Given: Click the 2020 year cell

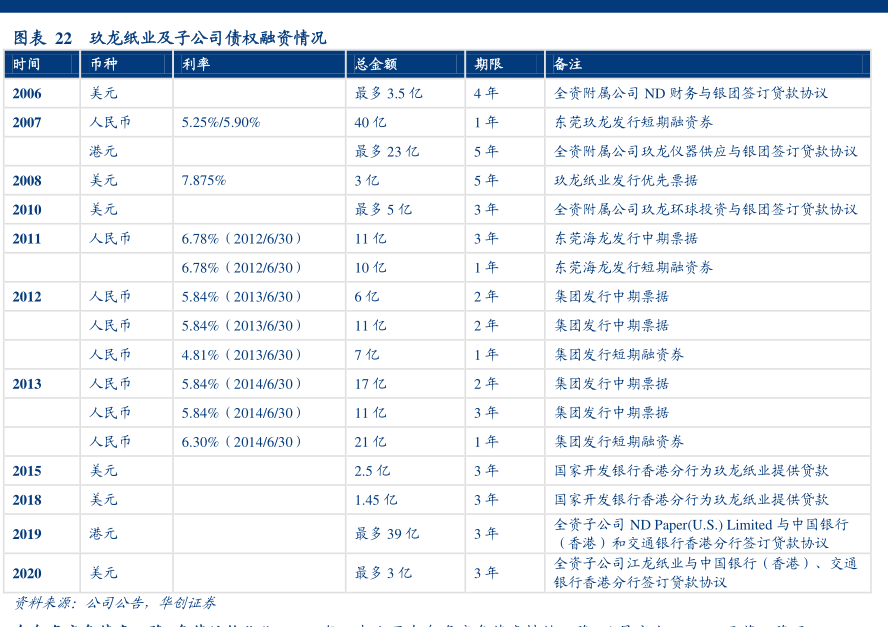Looking at the screenshot, I should click(x=27, y=573).
